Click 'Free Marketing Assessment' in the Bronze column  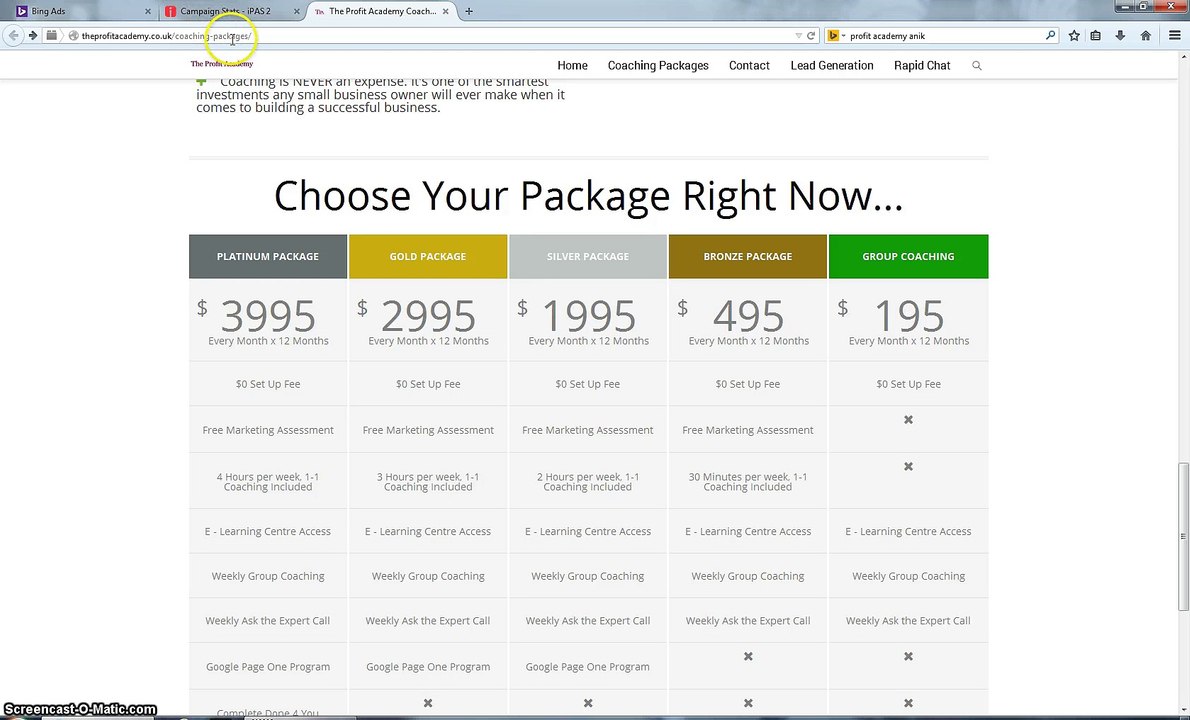click(748, 430)
